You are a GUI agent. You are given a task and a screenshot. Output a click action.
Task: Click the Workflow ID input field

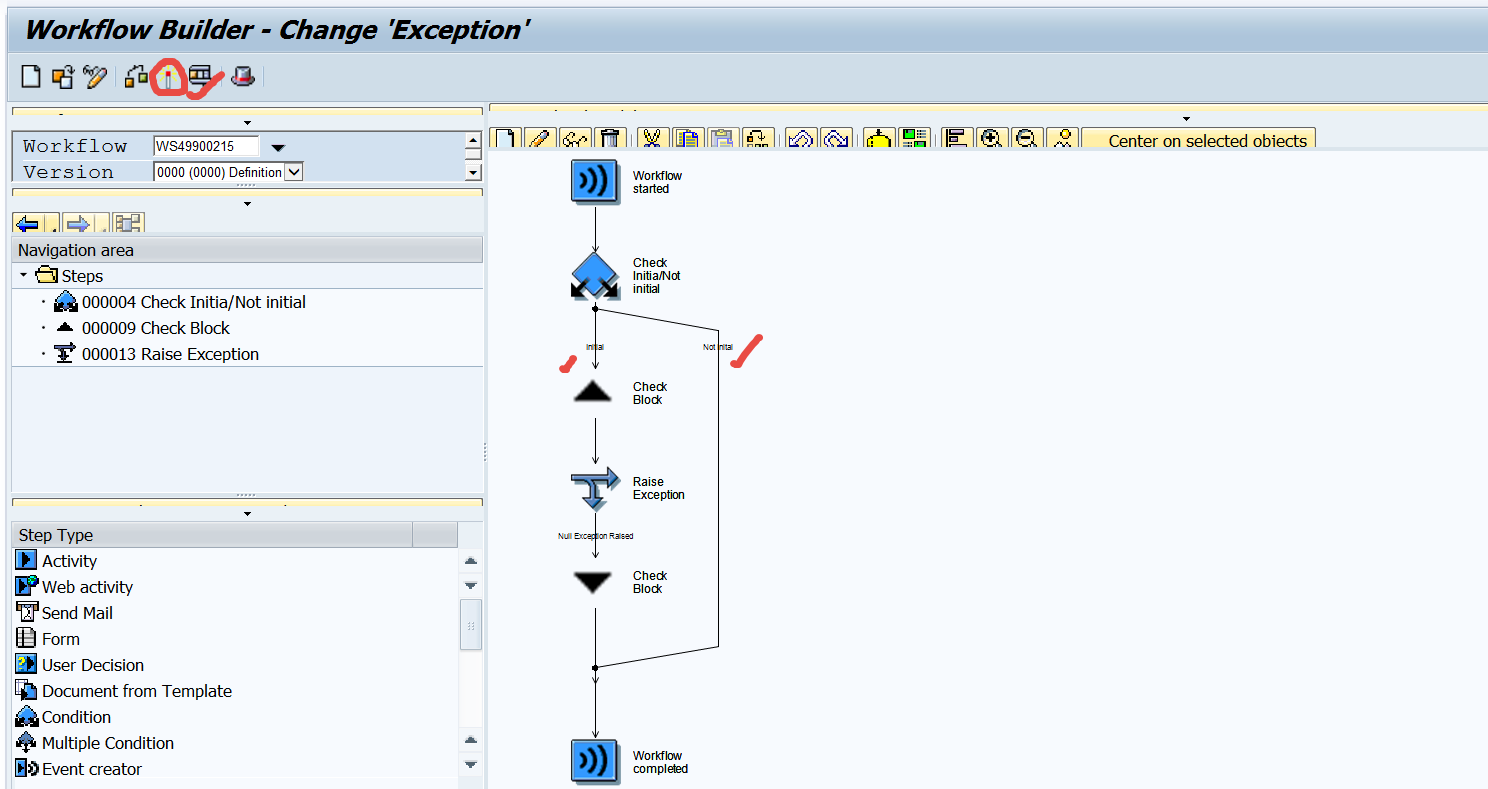point(205,146)
